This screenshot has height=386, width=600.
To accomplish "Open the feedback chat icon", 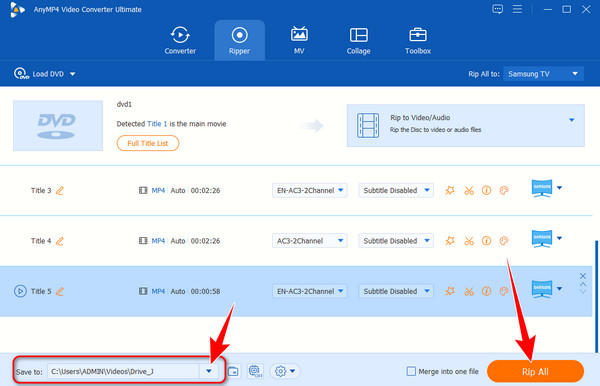I will tap(497, 9).
